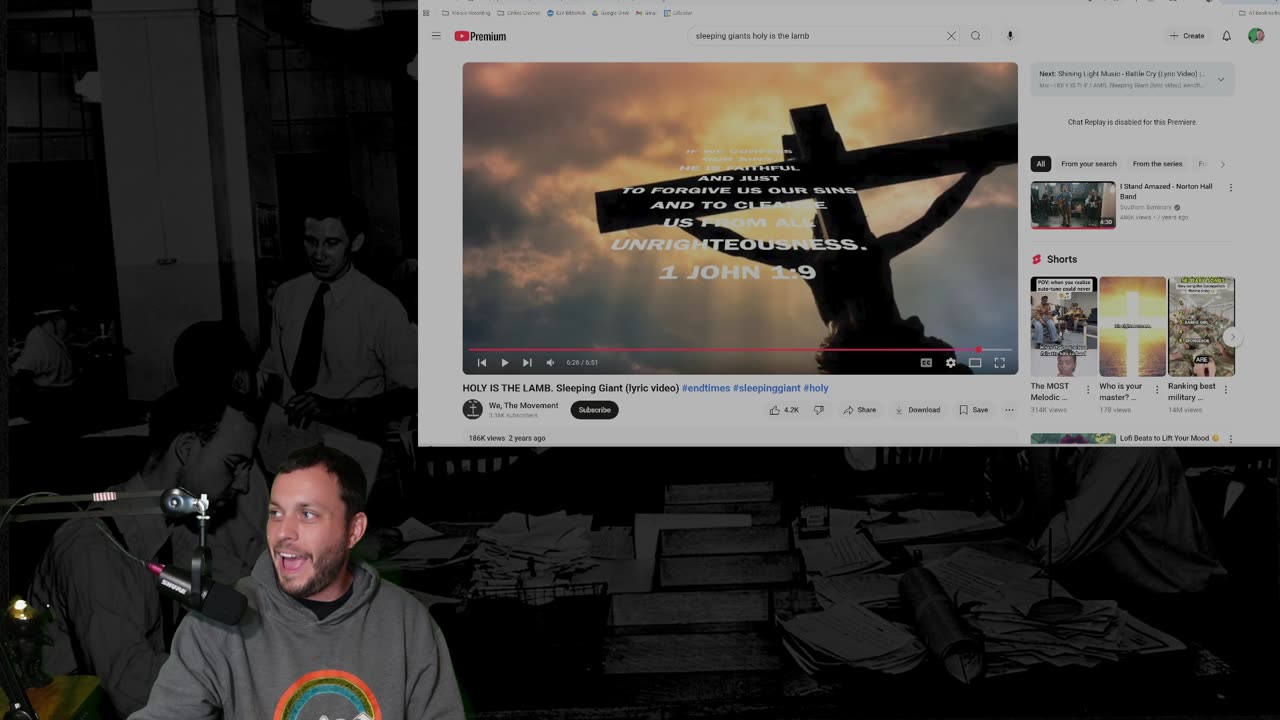Open Who is your master short thumbnail
This screenshot has width=1280, height=720.
click(x=1132, y=326)
